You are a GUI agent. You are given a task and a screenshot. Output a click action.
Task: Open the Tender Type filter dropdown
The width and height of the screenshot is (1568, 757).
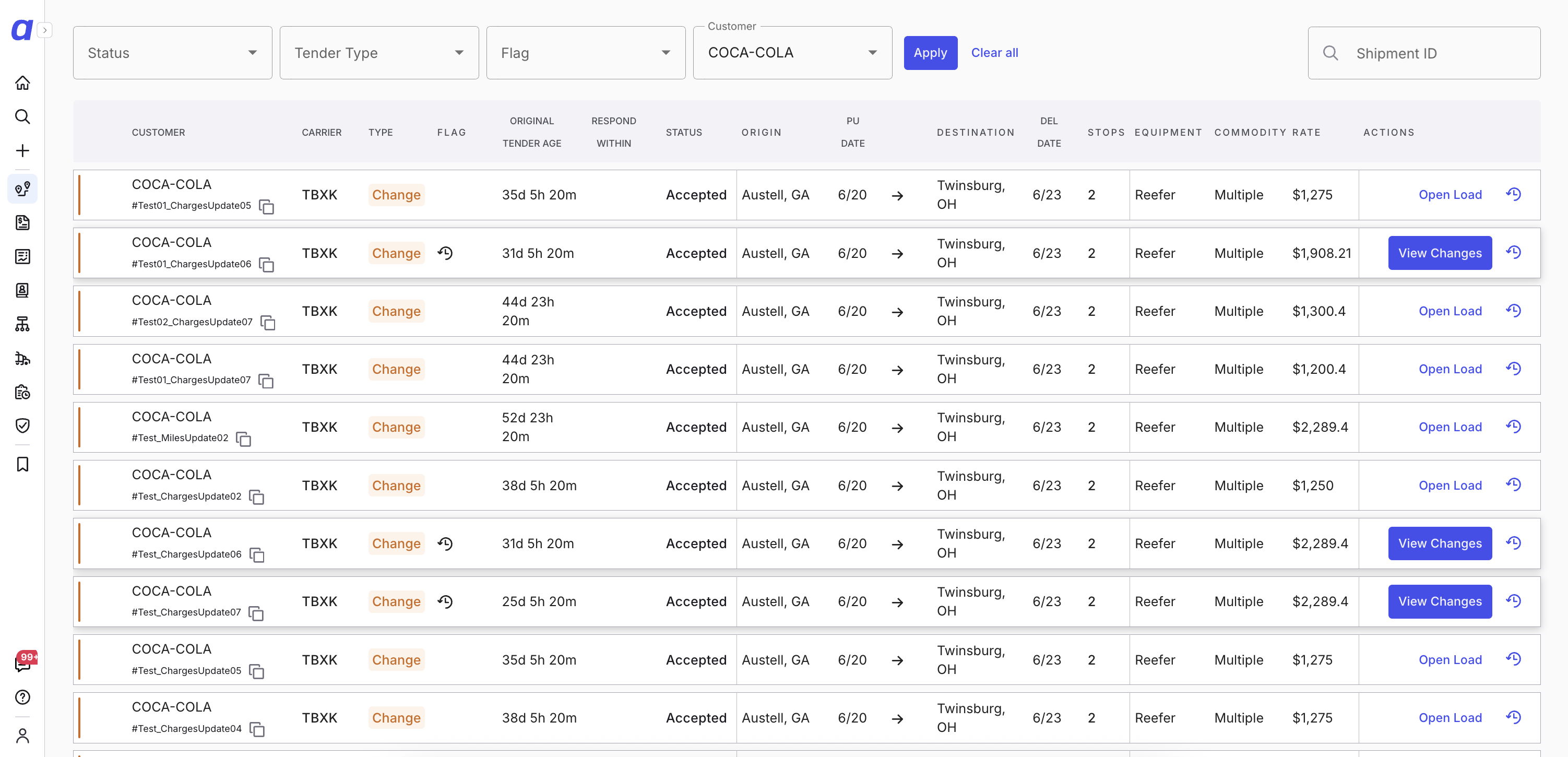[379, 53]
